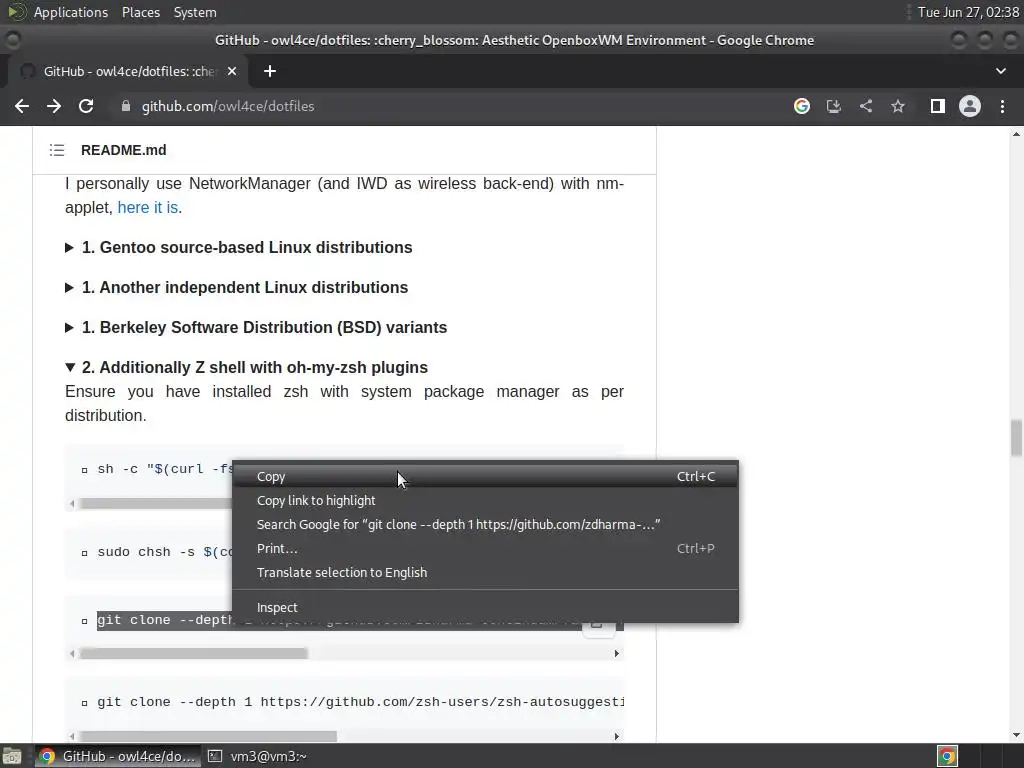
Task: Click the sh -c curl command text
Action: [x=165, y=470]
